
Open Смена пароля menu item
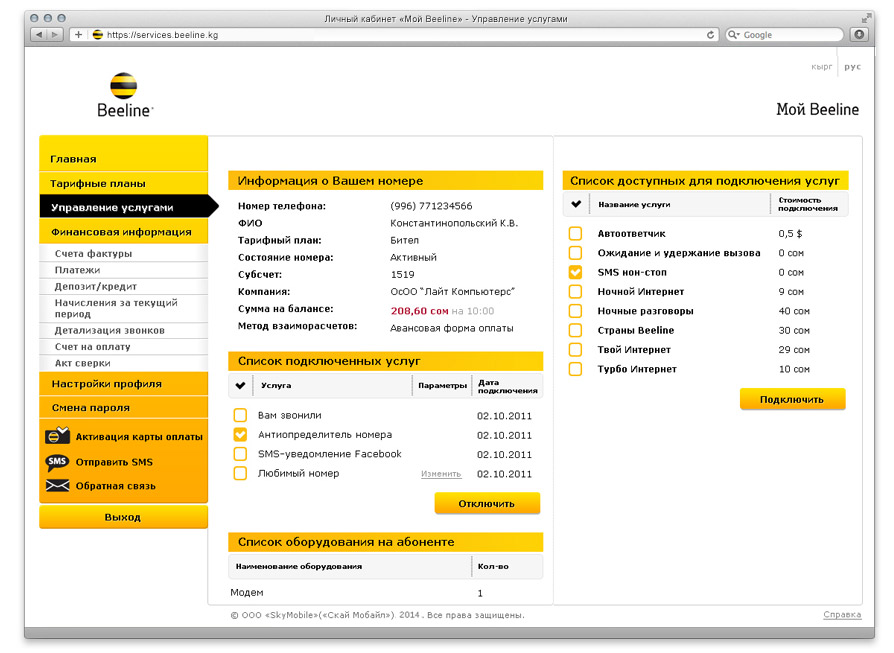click(124, 407)
